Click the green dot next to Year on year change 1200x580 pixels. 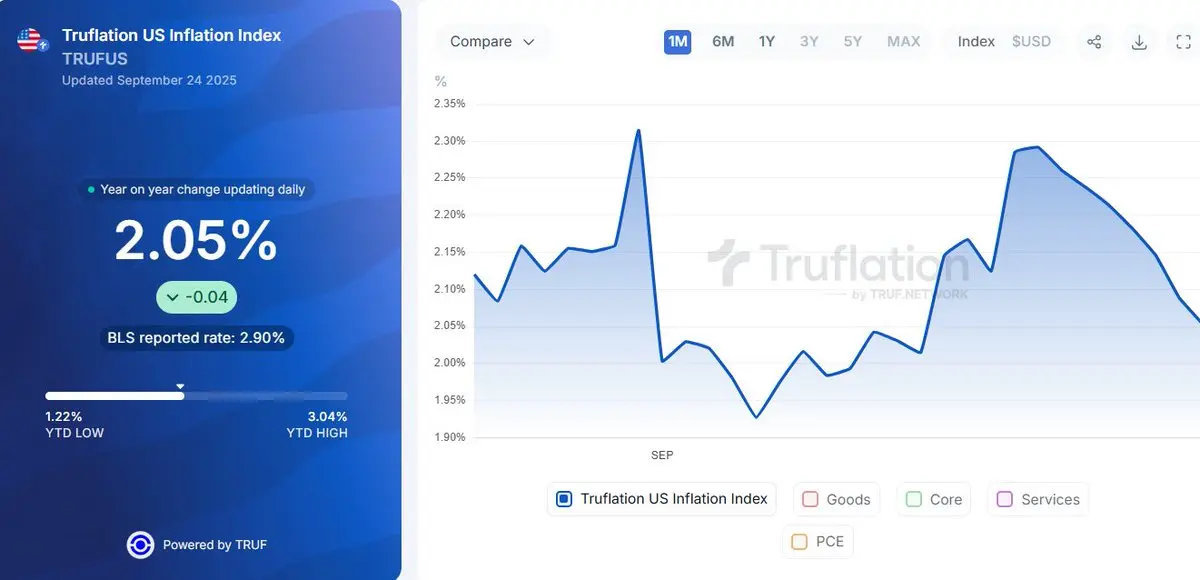(x=91, y=189)
